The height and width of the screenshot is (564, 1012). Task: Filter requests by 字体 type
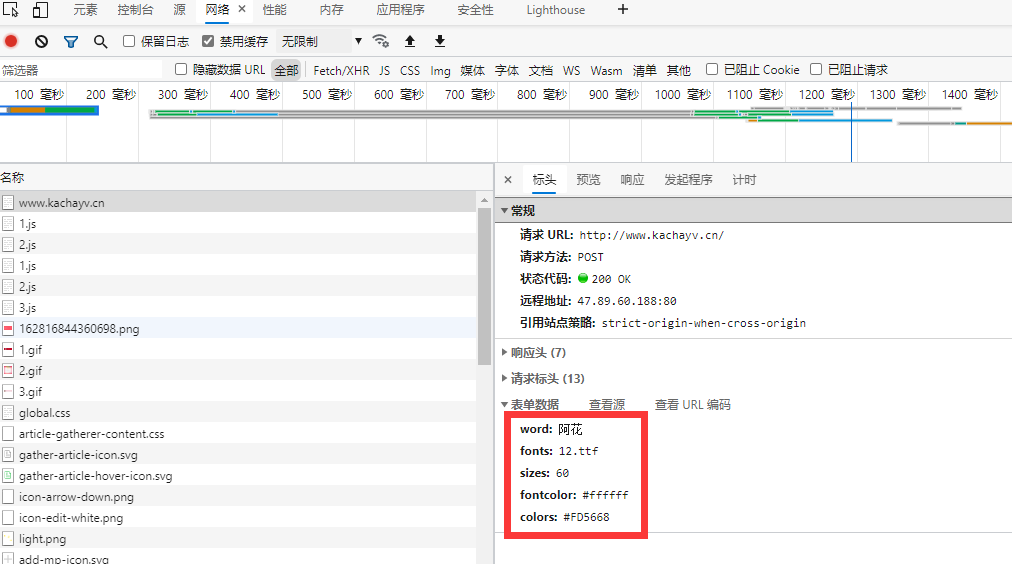pyautogui.click(x=507, y=70)
